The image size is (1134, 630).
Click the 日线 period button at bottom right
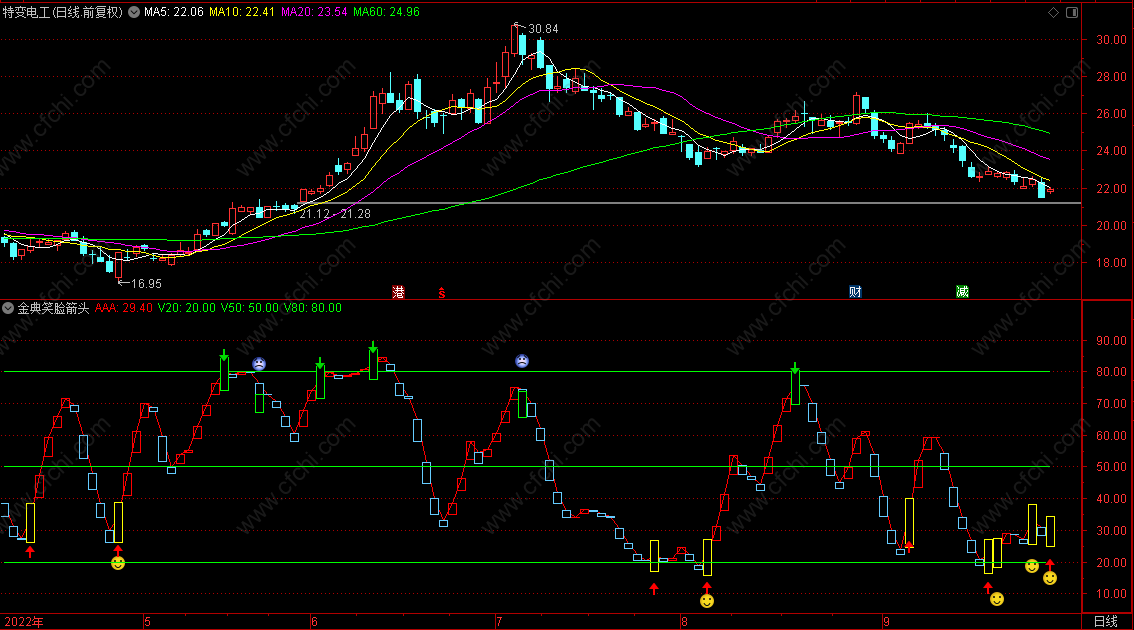pyautogui.click(x=1105, y=622)
